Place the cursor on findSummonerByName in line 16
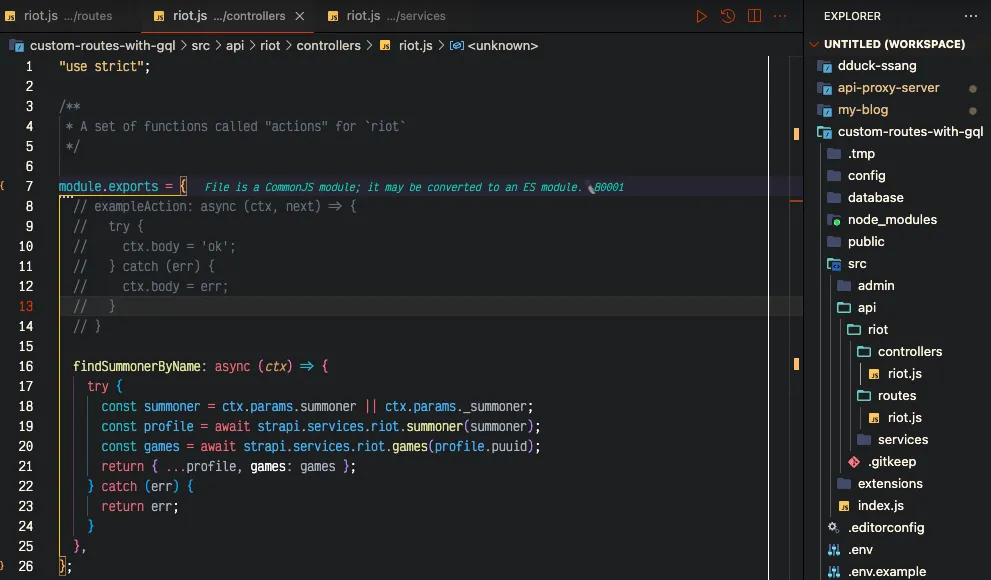 tap(136, 366)
